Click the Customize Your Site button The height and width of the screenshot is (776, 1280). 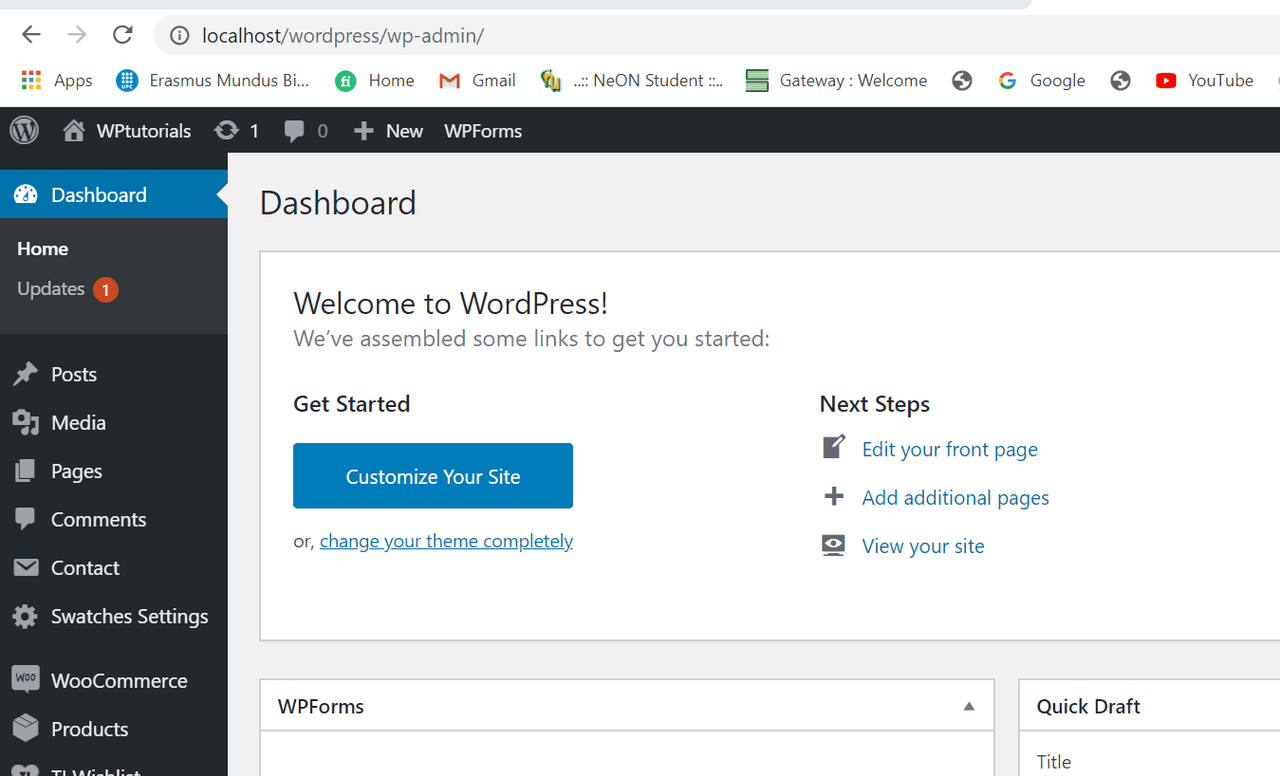[433, 476]
